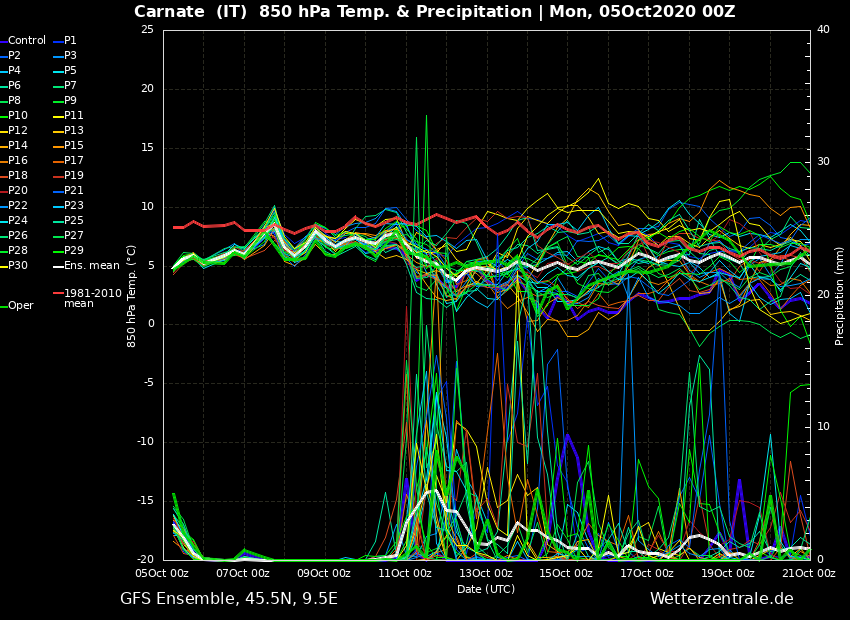
Task: Click legend label 'P21'
Action: click(x=73, y=190)
